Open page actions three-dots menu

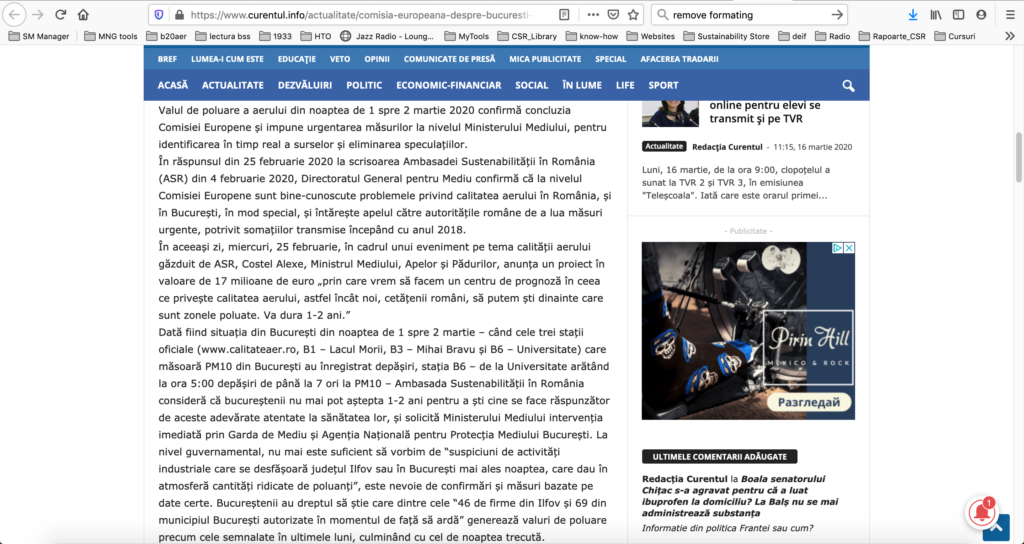(x=593, y=14)
